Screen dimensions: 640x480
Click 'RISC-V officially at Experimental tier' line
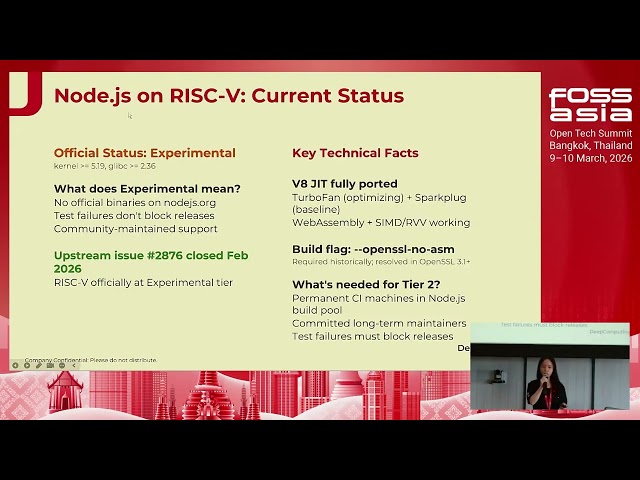point(143,282)
